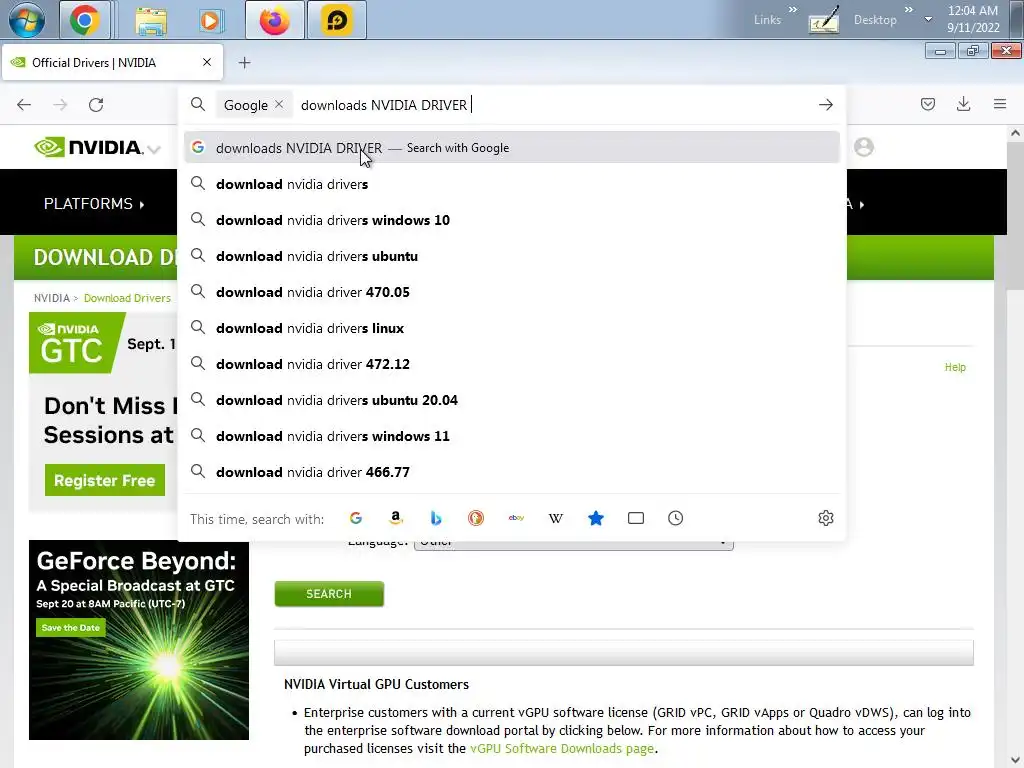Open the Download Drivers breadcrumb link
The height and width of the screenshot is (768, 1024).
[127, 298]
